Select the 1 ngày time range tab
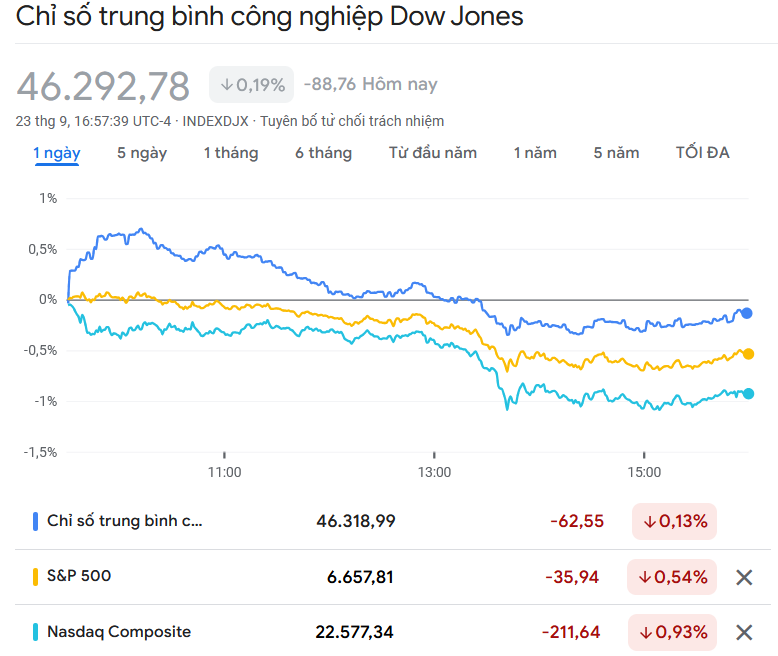778x656 pixels. [x=57, y=153]
